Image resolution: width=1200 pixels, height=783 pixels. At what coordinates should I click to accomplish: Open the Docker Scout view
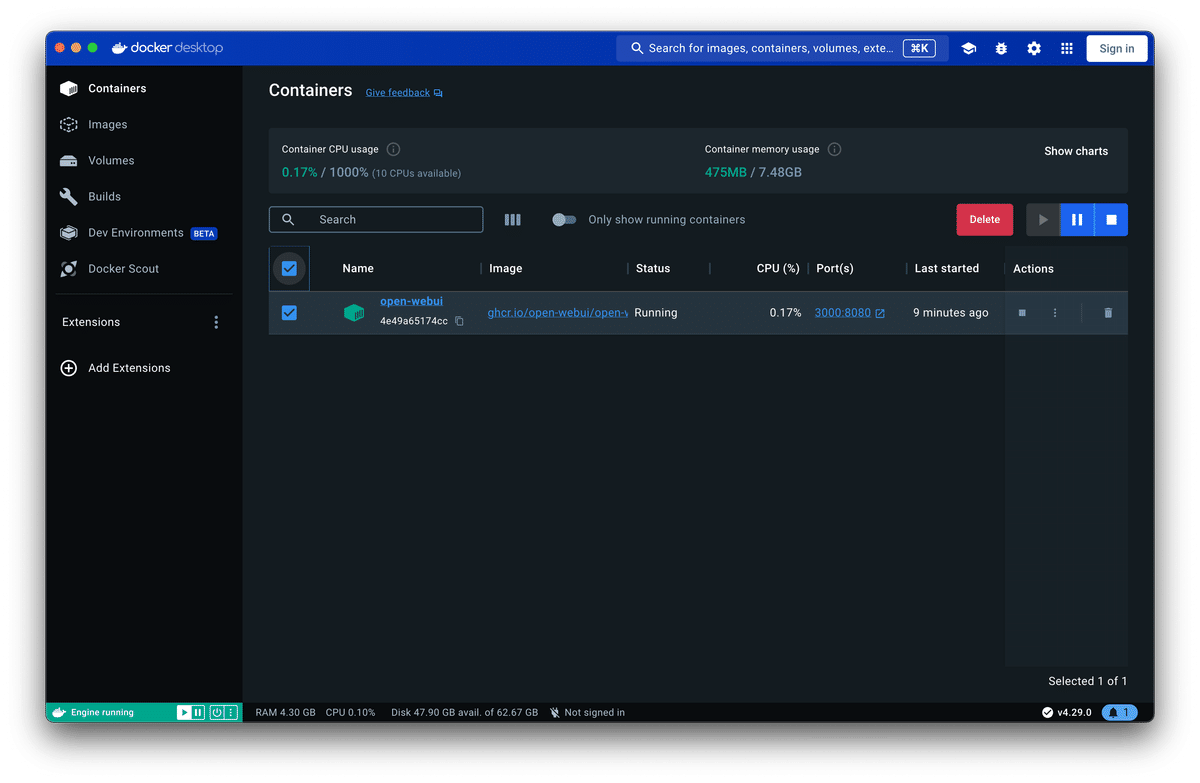pyautogui.click(x=123, y=268)
